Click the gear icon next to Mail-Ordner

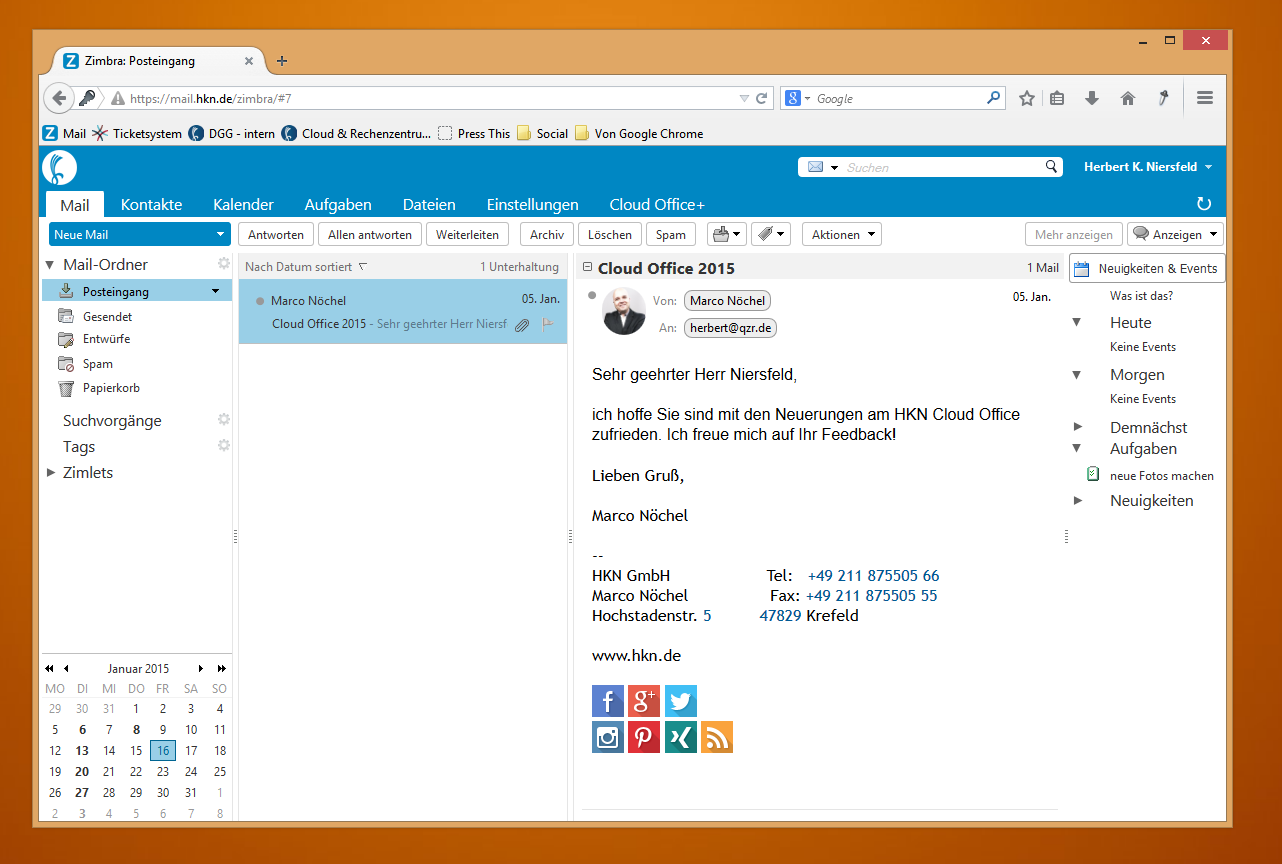pyautogui.click(x=224, y=263)
